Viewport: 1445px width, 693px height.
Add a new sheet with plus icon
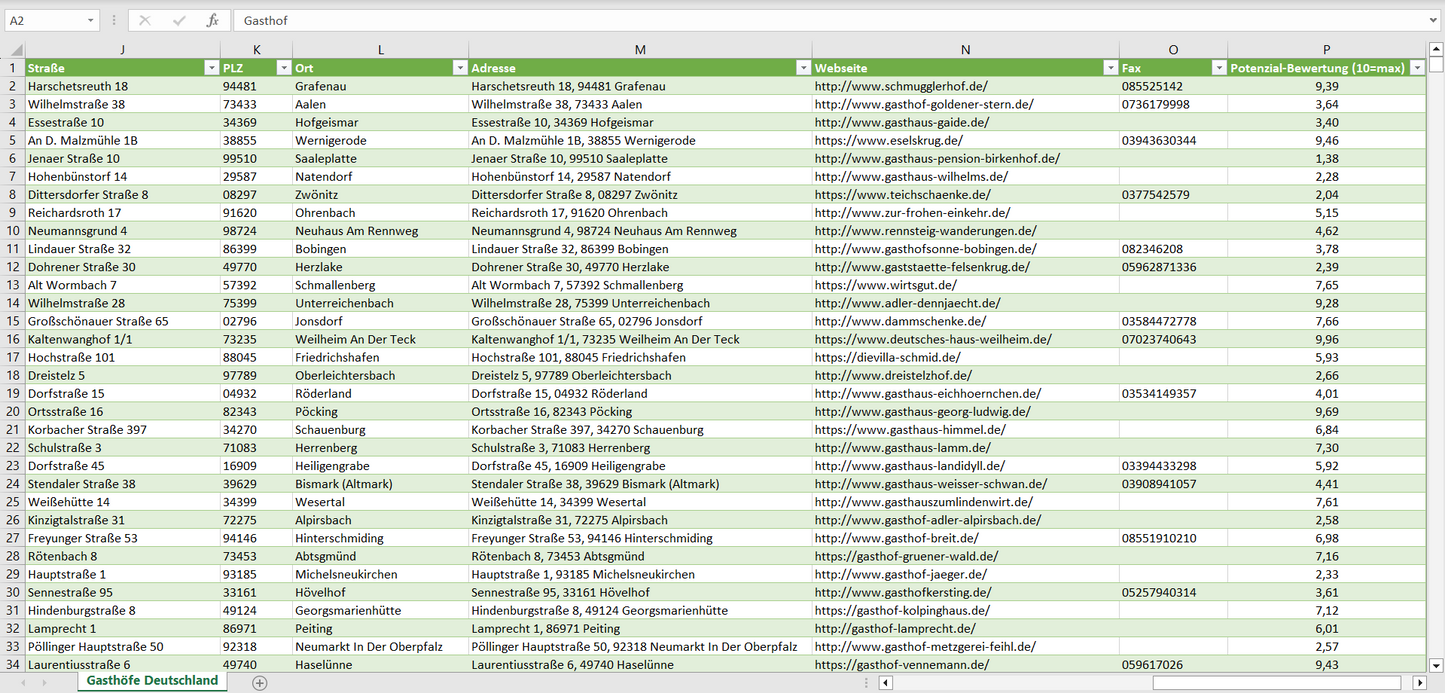(x=260, y=682)
